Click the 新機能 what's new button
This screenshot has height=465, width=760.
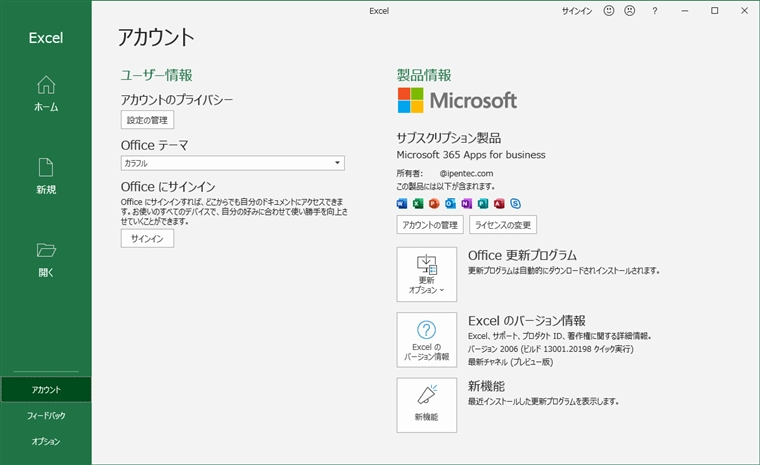(427, 405)
